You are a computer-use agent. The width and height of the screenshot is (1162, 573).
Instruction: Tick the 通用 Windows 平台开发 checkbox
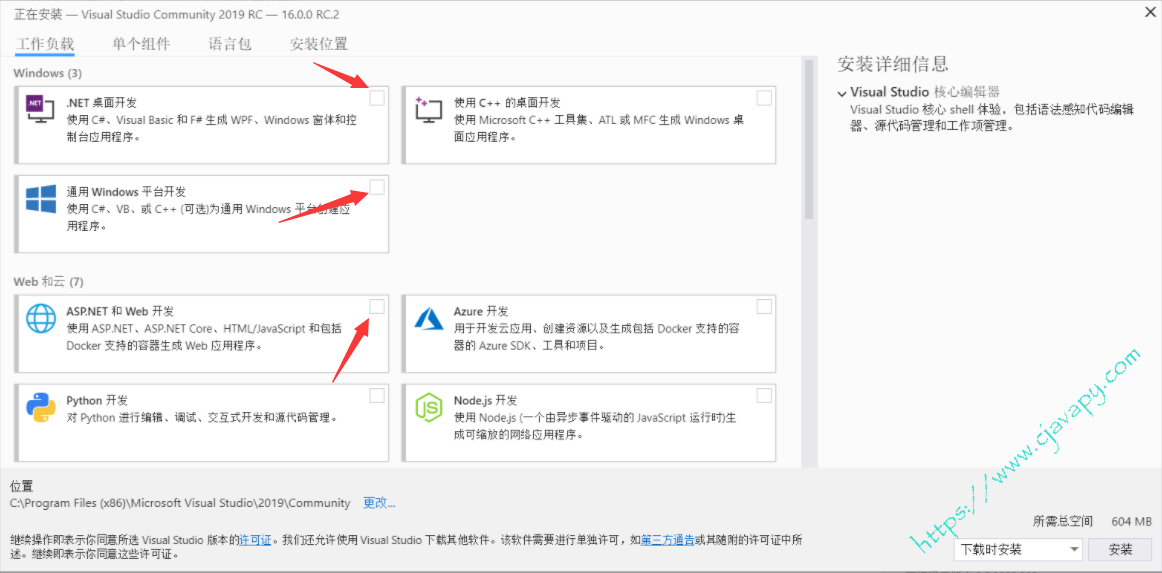coord(376,188)
